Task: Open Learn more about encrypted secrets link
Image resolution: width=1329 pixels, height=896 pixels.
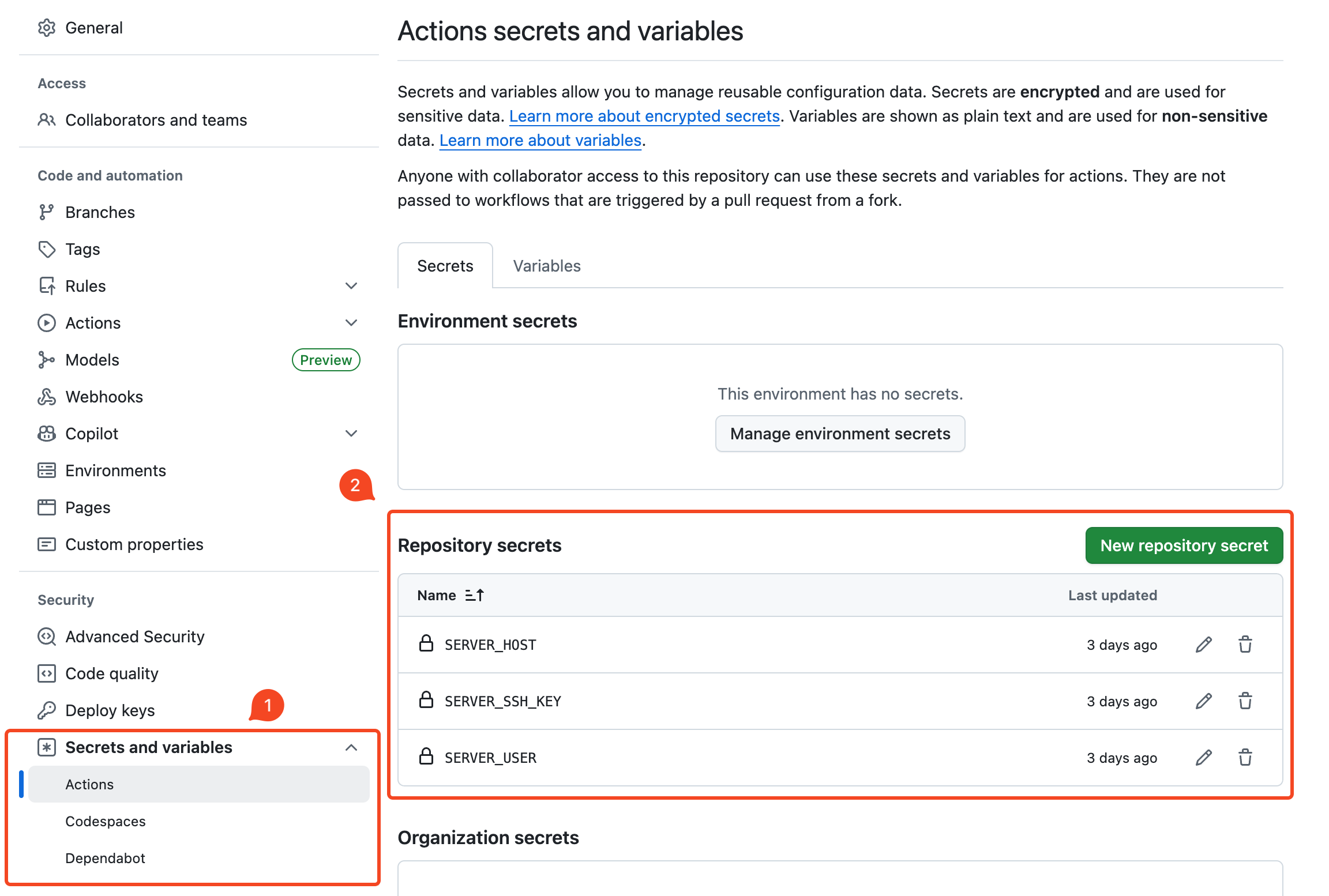Action: (x=644, y=116)
